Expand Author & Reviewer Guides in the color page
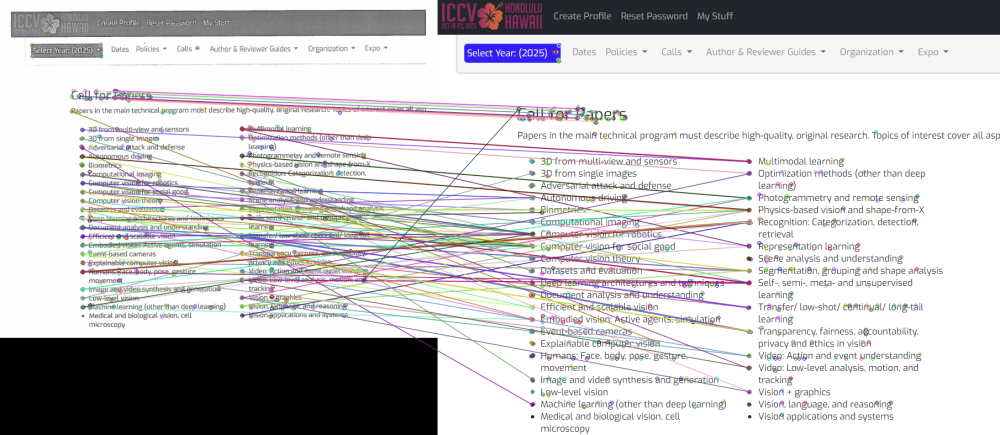 (x=766, y=52)
